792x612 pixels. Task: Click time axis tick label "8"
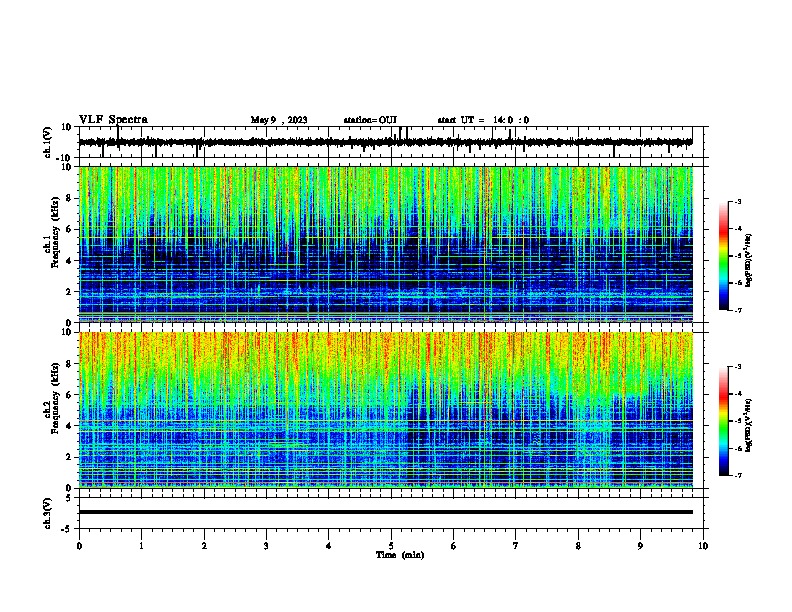pyautogui.click(x=578, y=546)
